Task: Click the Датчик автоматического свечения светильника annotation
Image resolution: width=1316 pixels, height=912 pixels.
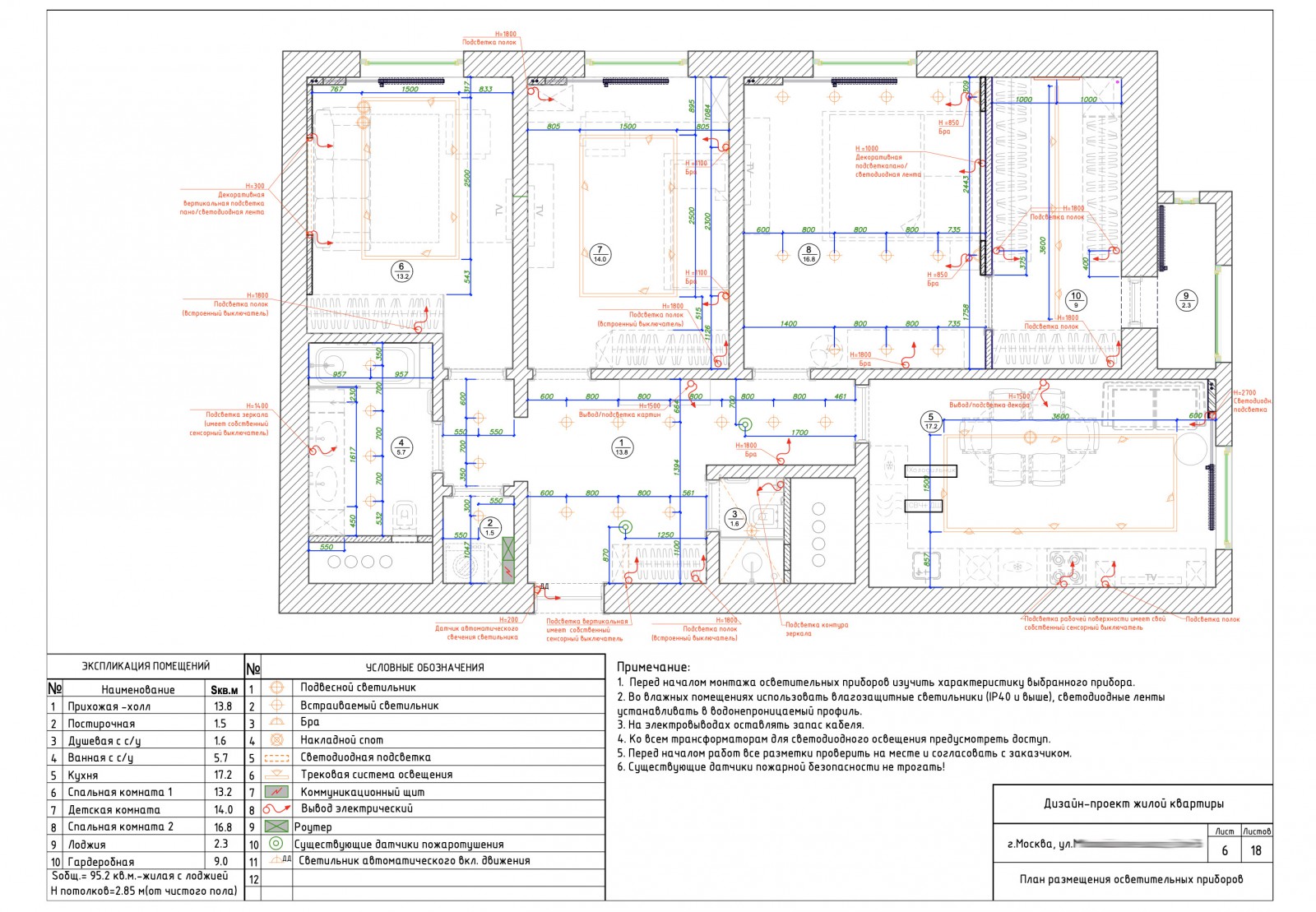Action: (x=477, y=628)
